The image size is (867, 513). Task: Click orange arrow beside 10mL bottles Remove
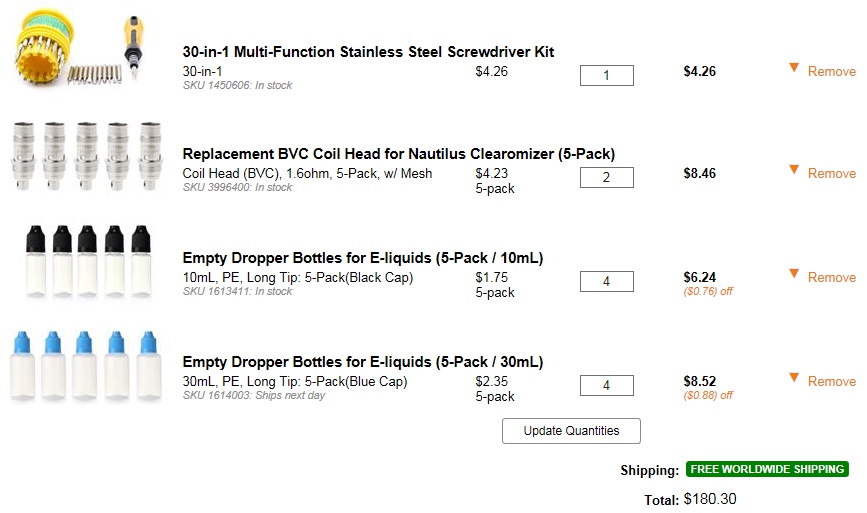coord(794,274)
